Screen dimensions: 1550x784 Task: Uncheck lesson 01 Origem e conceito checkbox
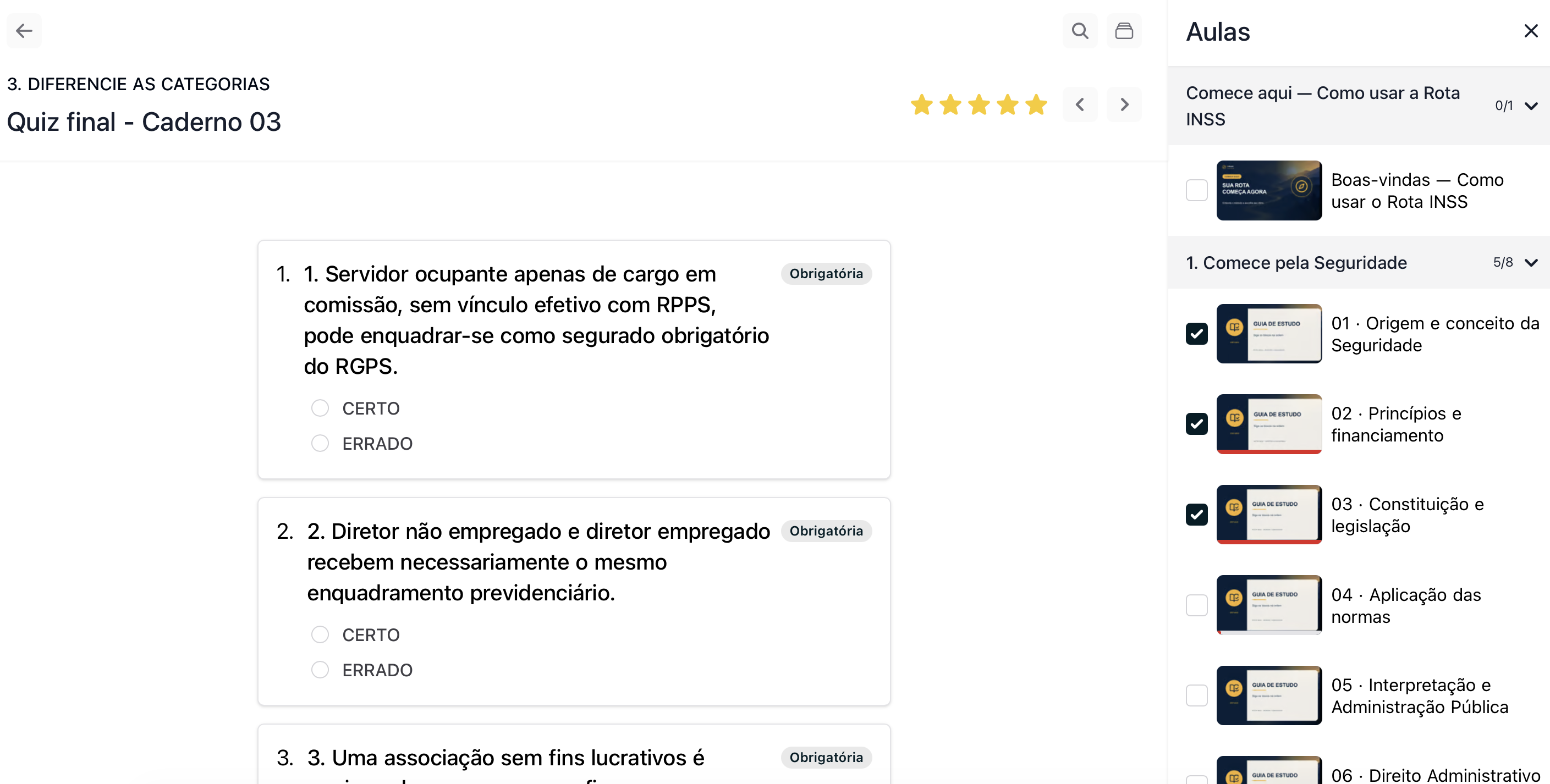tap(1196, 334)
